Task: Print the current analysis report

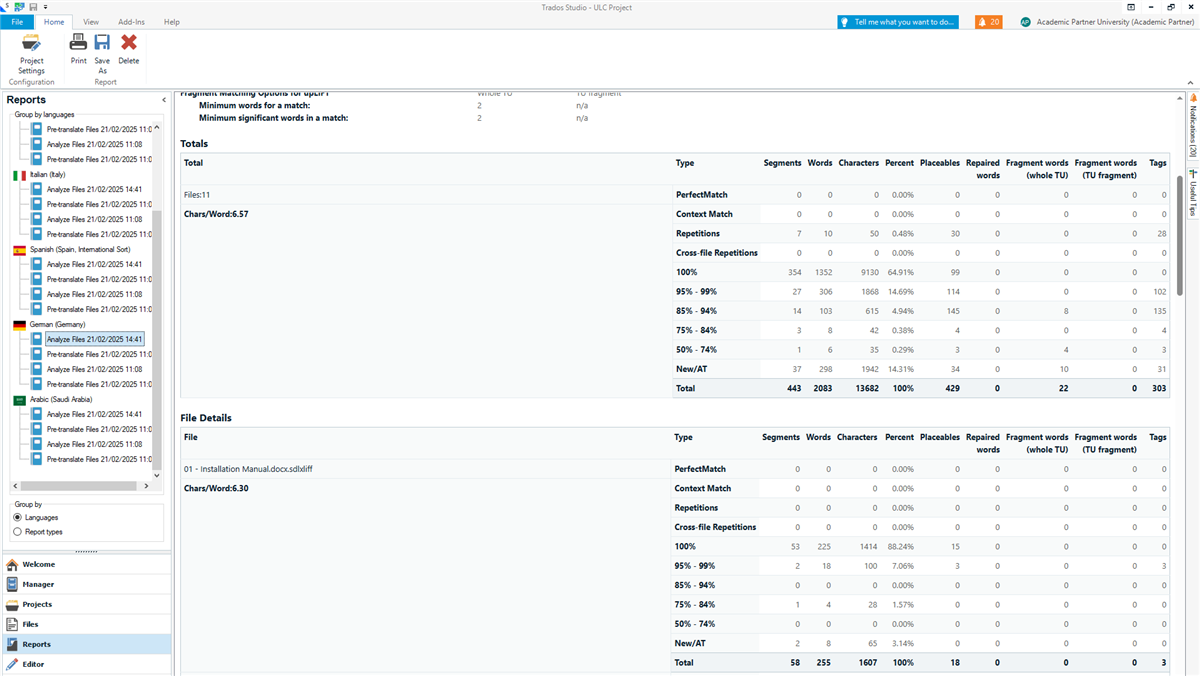Action: 78,48
